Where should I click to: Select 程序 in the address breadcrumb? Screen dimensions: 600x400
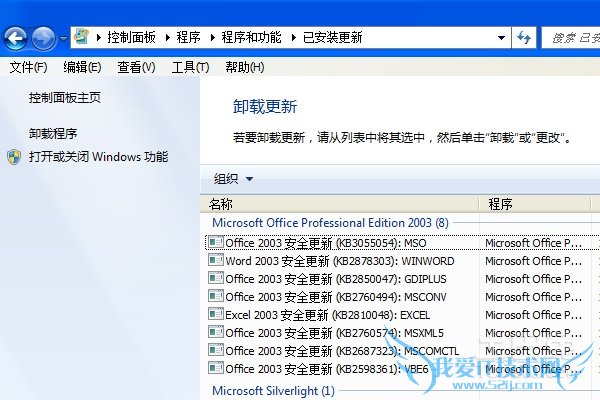pos(188,38)
